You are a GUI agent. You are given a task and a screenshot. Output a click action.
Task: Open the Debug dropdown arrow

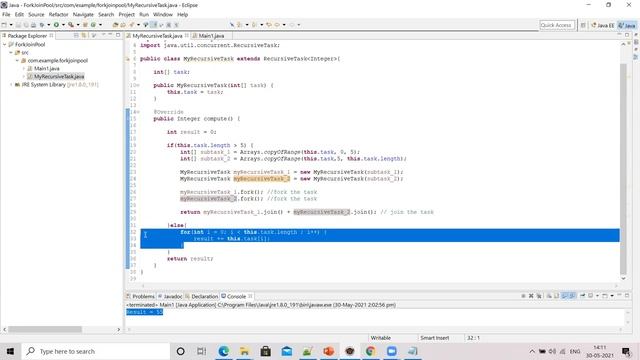[x=49, y=25]
